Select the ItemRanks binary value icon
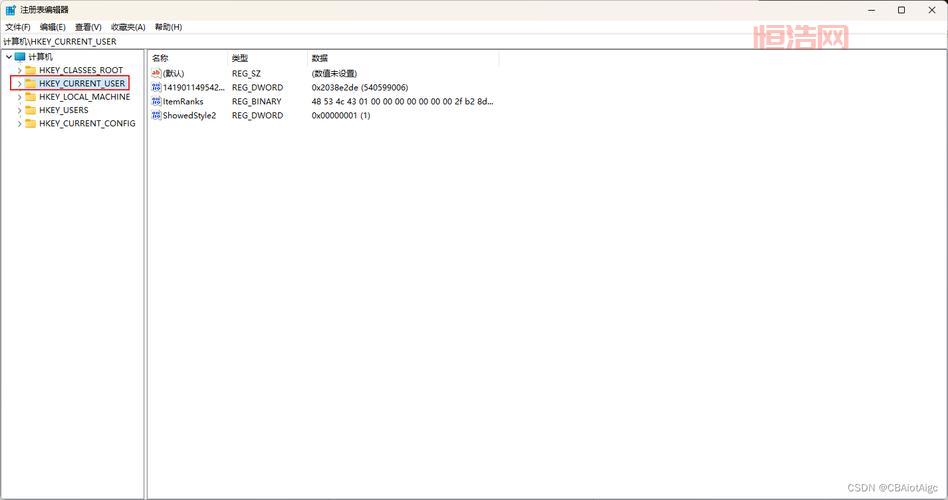Viewport: 948px width, 500px height. pos(156,101)
